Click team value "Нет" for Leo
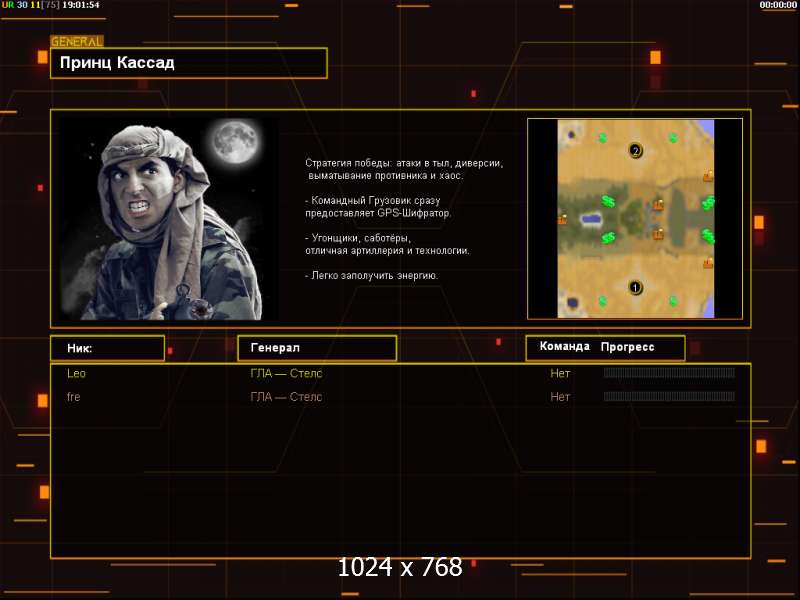The height and width of the screenshot is (600, 800). coord(560,373)
